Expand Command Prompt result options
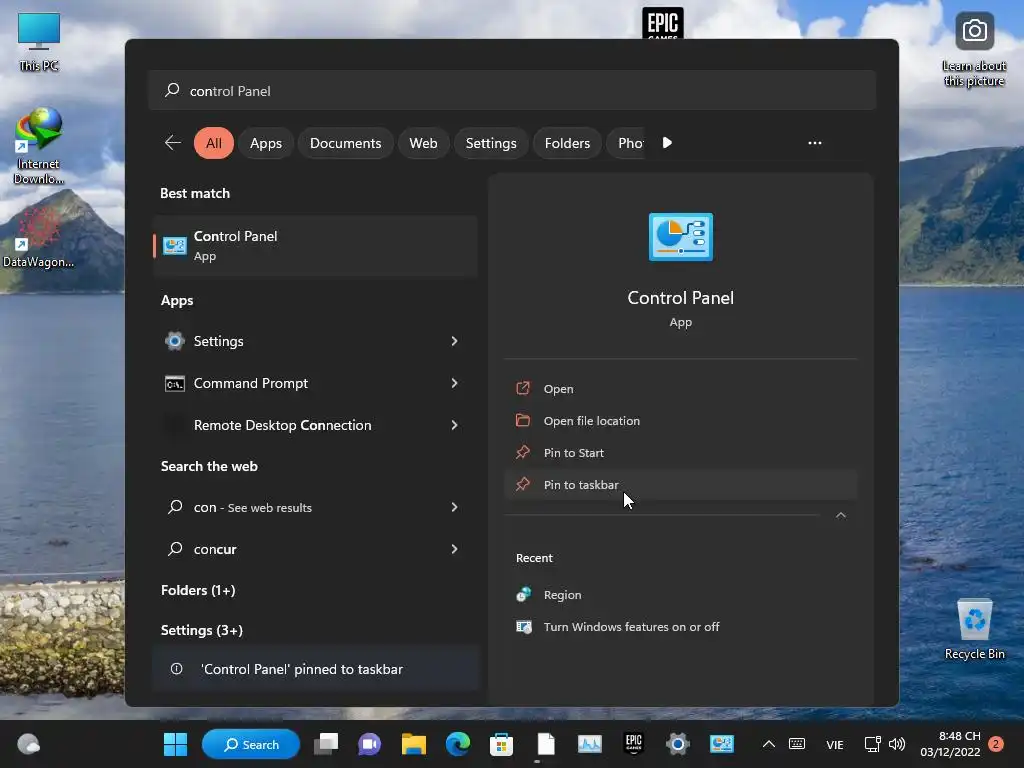Screen dimensions: 1024x768 pos(455,383)
